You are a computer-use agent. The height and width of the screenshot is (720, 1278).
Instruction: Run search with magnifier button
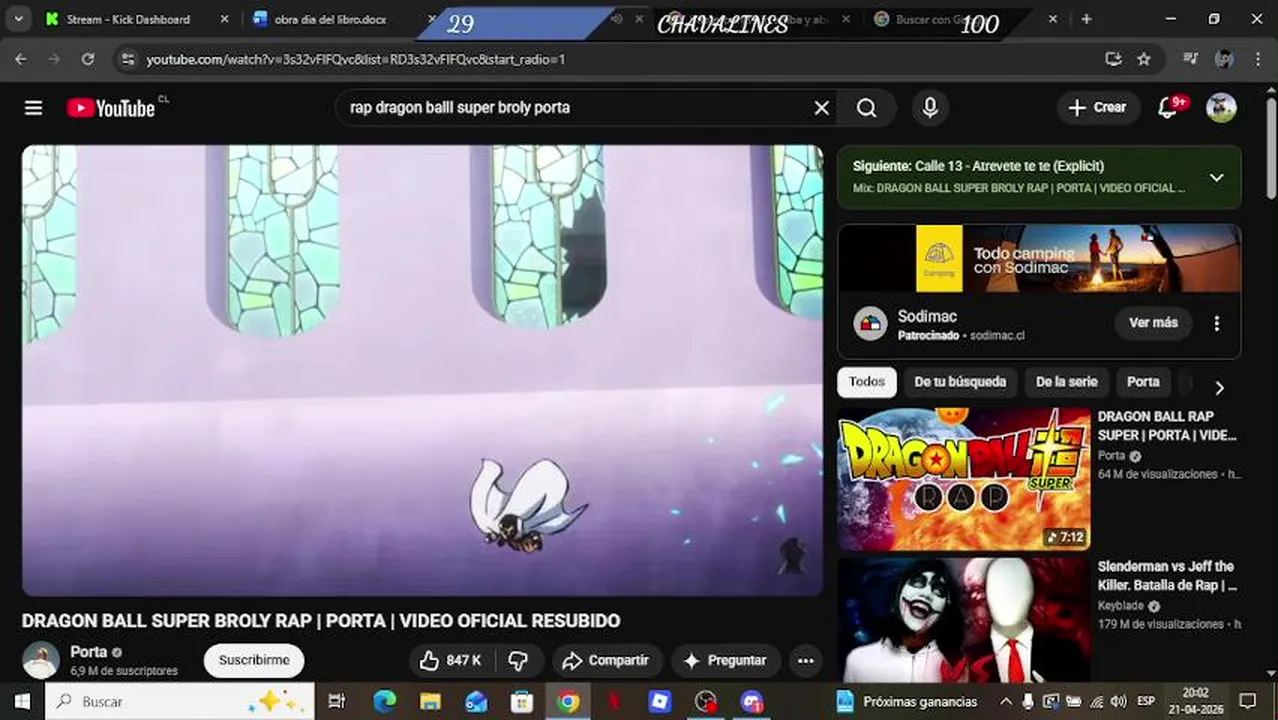click(866, 108)
